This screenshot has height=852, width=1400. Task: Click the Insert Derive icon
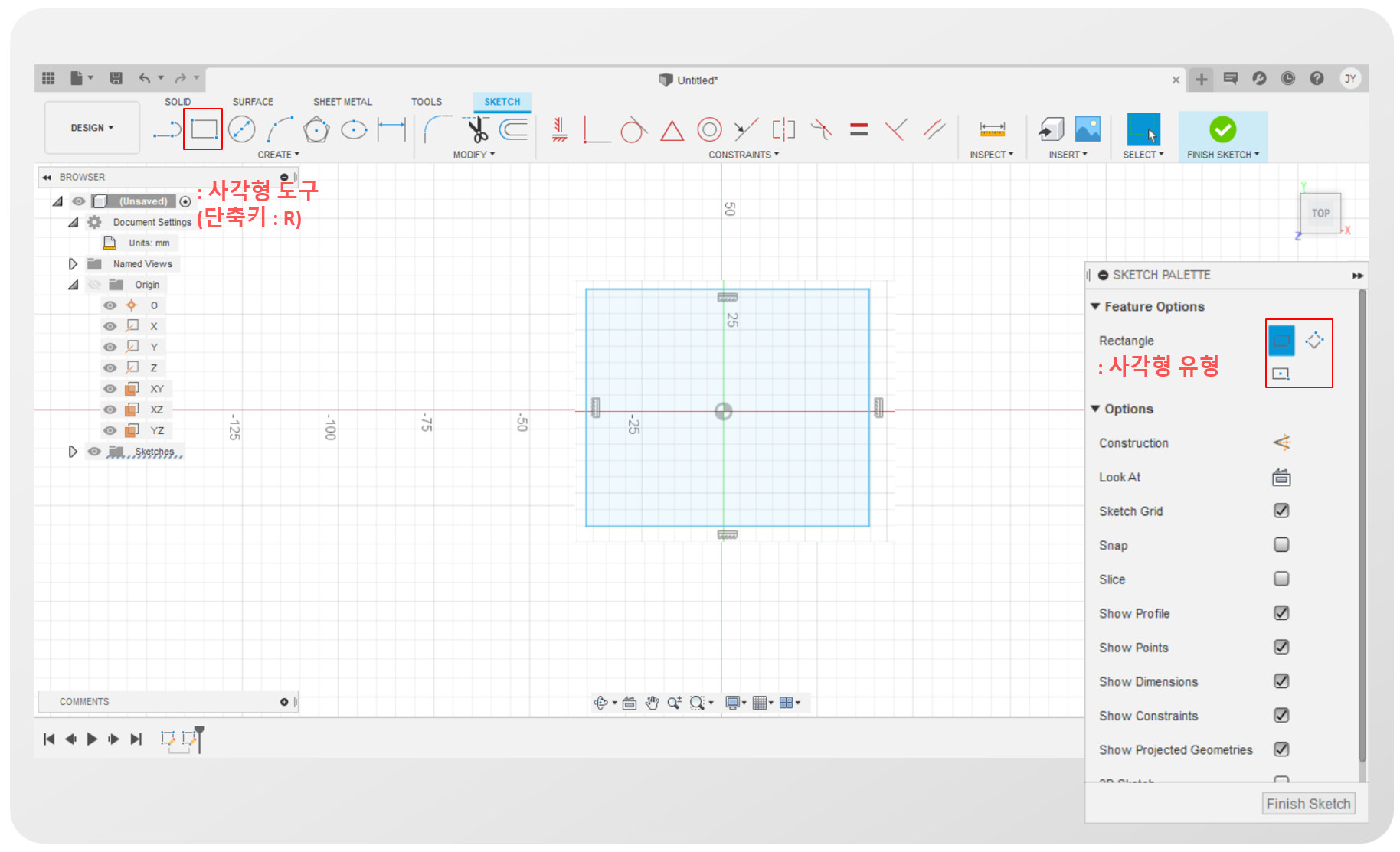coord(1051,129)
